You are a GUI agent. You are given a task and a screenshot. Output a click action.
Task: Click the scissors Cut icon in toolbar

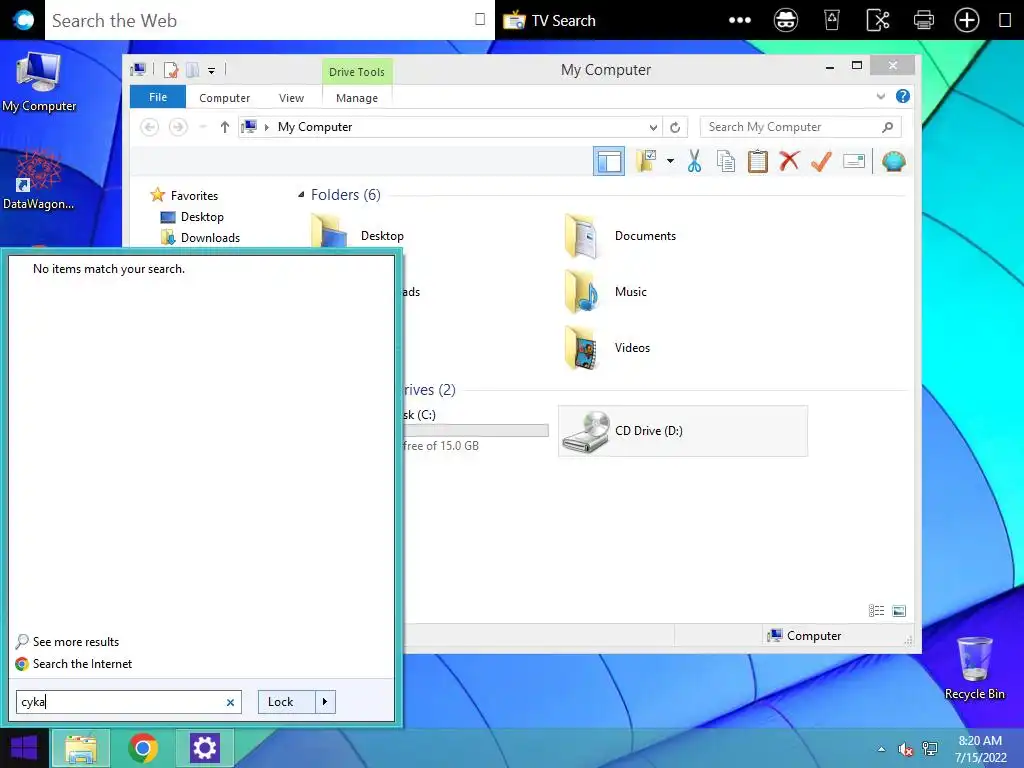[x=694, y=161]
